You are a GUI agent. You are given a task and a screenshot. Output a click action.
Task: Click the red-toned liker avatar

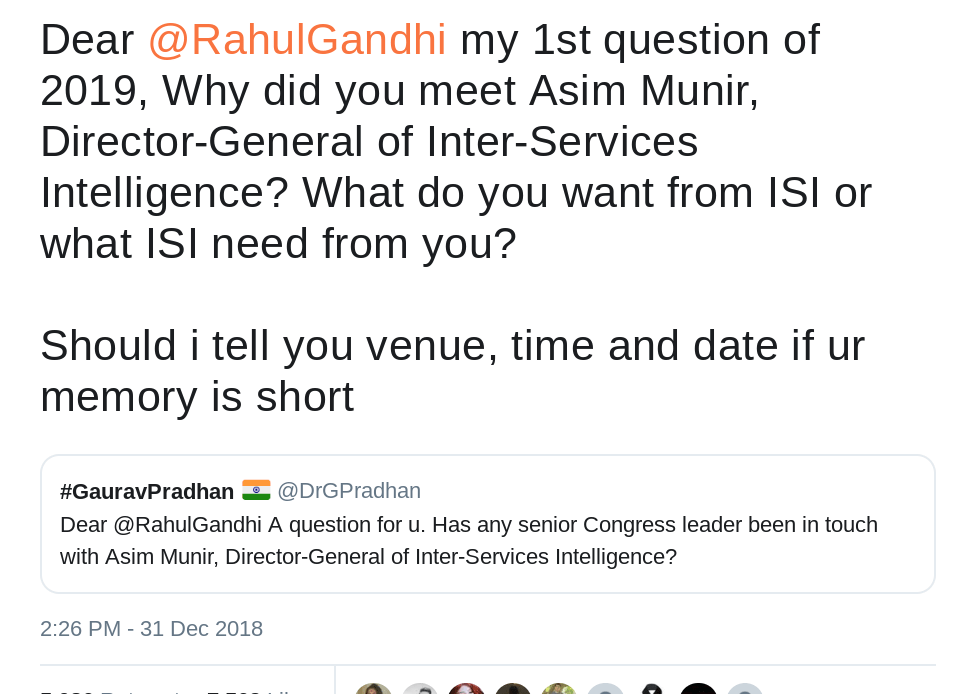coord(466,689)
